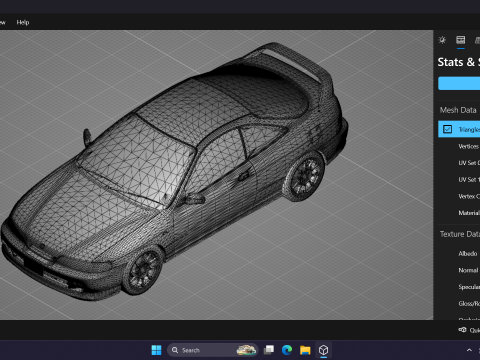Open the Help menu
This screenshot has width=480, height=360.
pyautogui.click(x=23, y=22)
